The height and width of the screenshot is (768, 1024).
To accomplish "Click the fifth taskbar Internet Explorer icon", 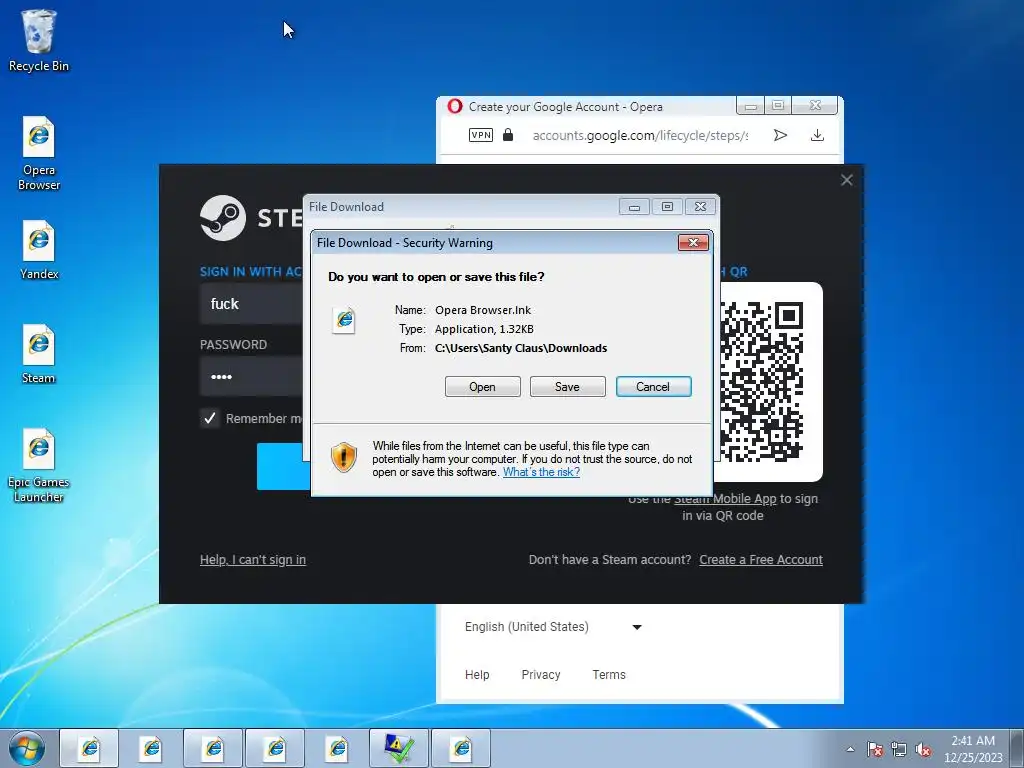I will pyautogui.click(x=337, y=748).
